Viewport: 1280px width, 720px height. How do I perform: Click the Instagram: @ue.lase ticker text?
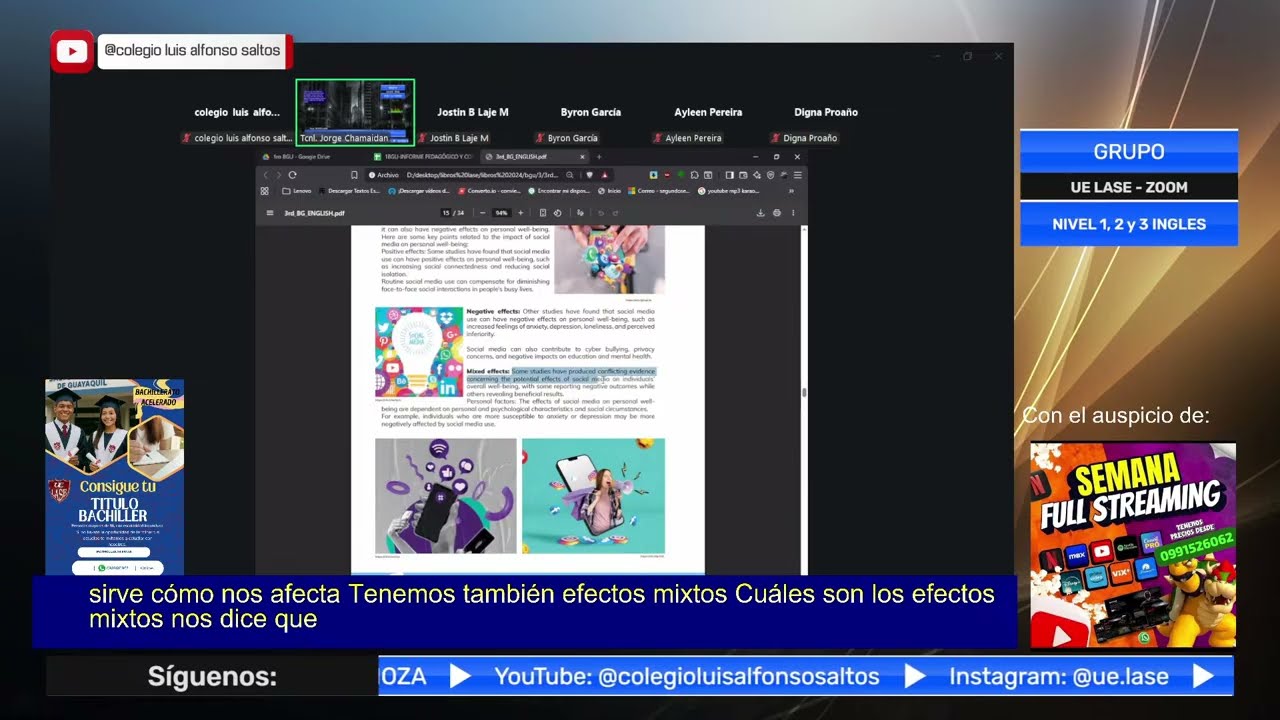point(1059,677)
